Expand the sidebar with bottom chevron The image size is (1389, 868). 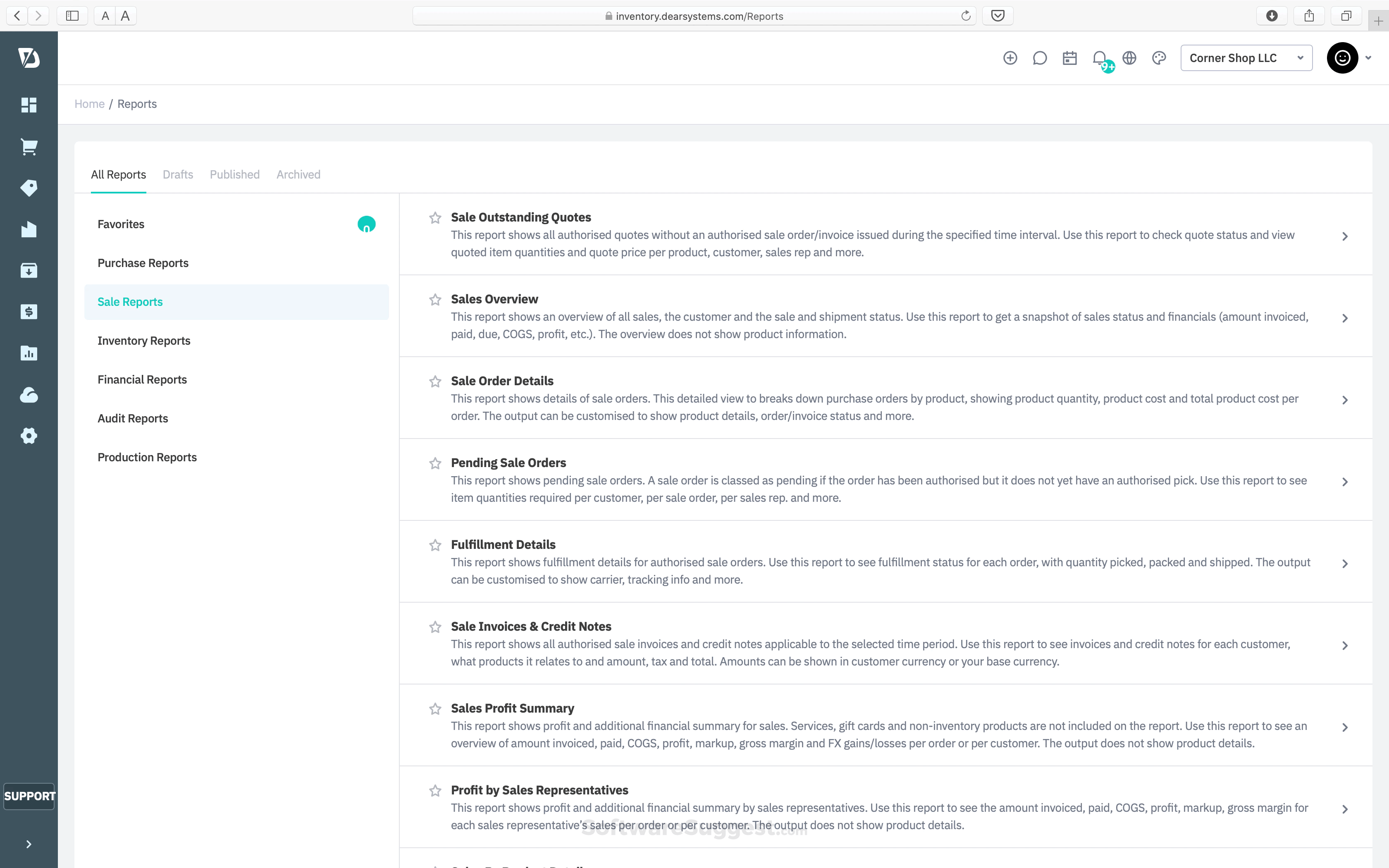point(29,844)
